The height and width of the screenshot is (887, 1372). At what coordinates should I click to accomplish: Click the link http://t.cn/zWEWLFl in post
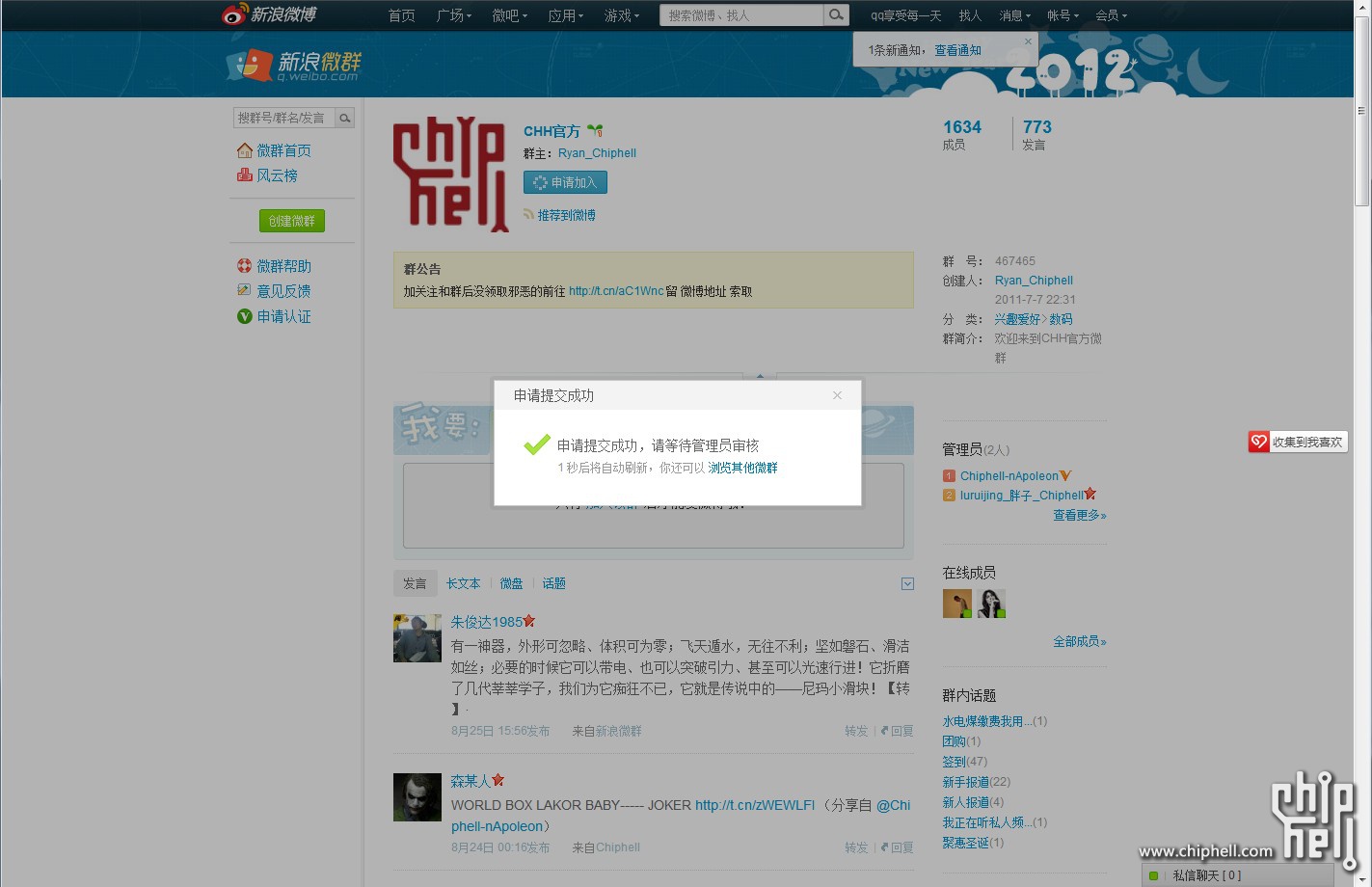[755, 805]
